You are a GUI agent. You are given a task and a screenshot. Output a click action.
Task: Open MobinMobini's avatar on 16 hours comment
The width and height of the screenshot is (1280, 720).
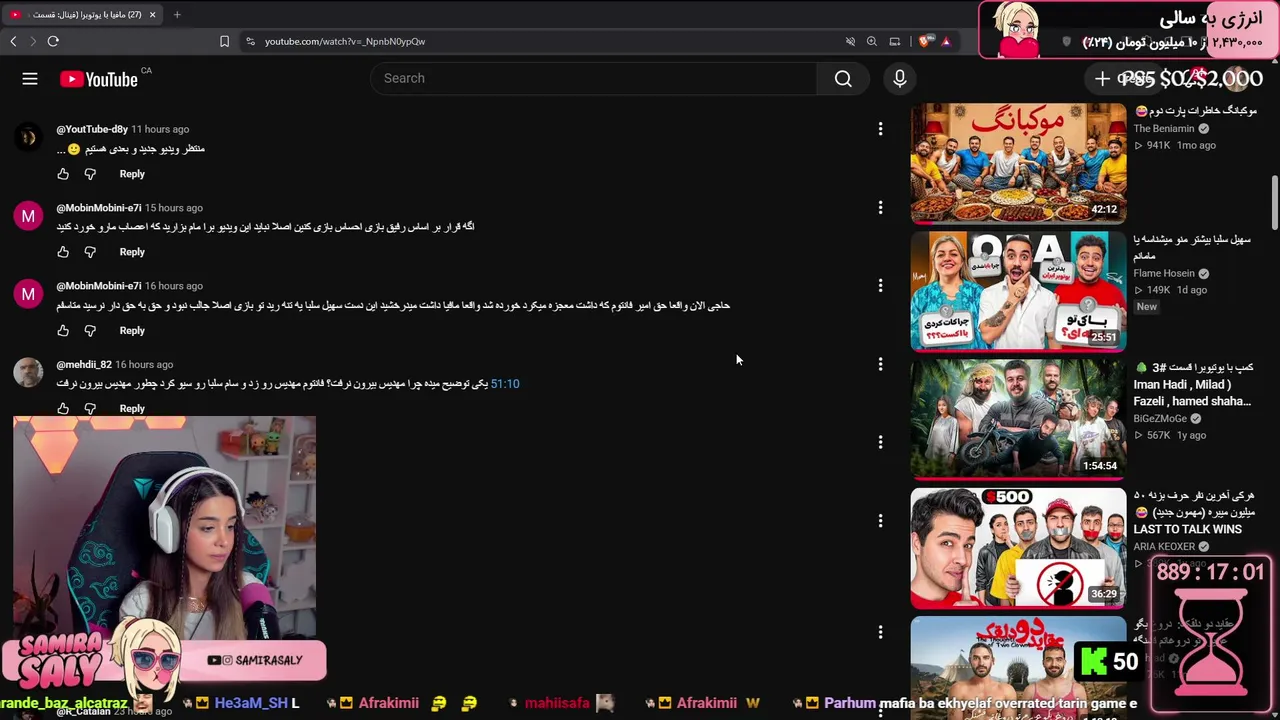pos(28,293)
